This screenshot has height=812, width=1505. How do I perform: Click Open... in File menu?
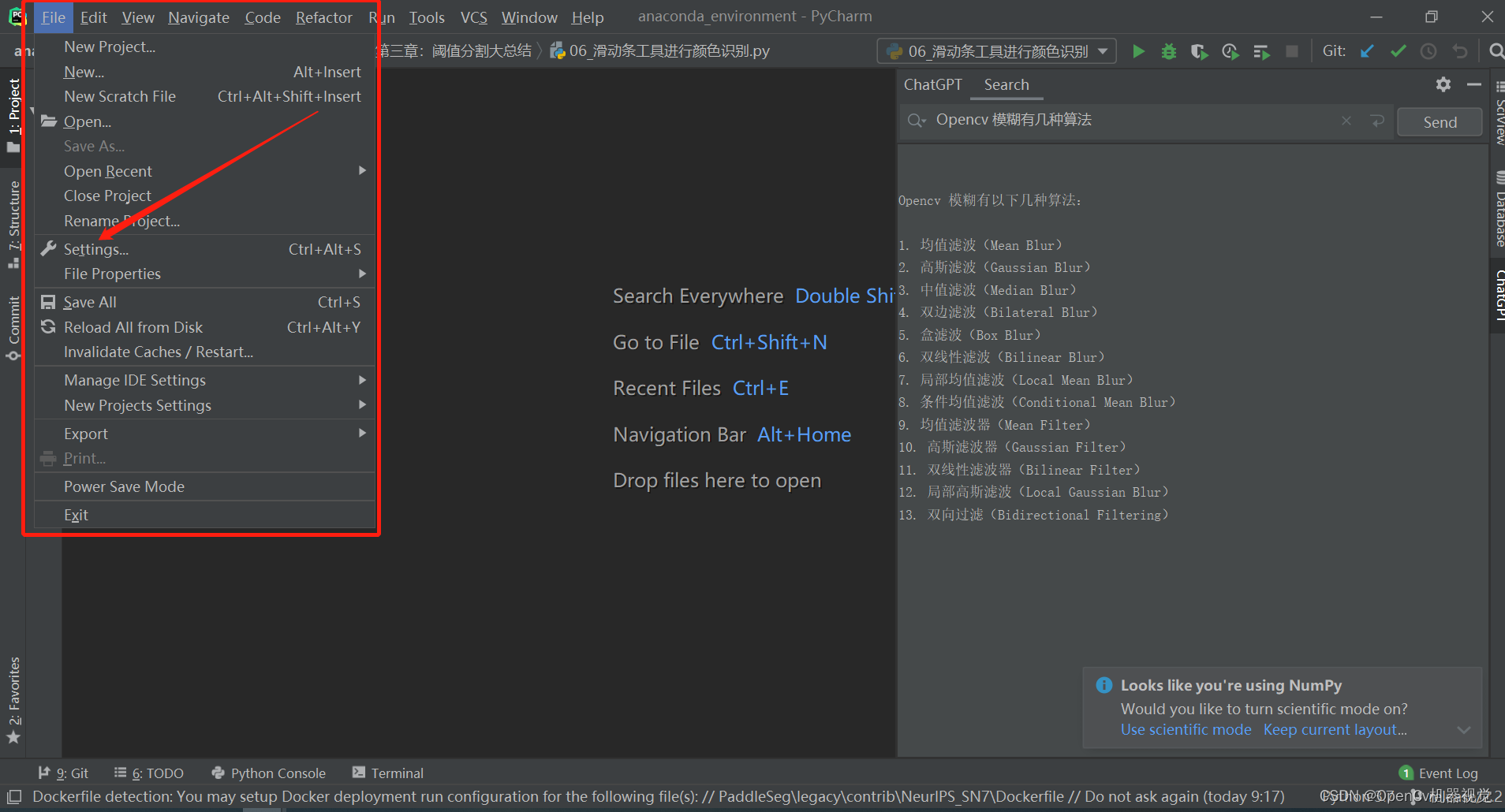pyautogui.click(x=205, y=121)
